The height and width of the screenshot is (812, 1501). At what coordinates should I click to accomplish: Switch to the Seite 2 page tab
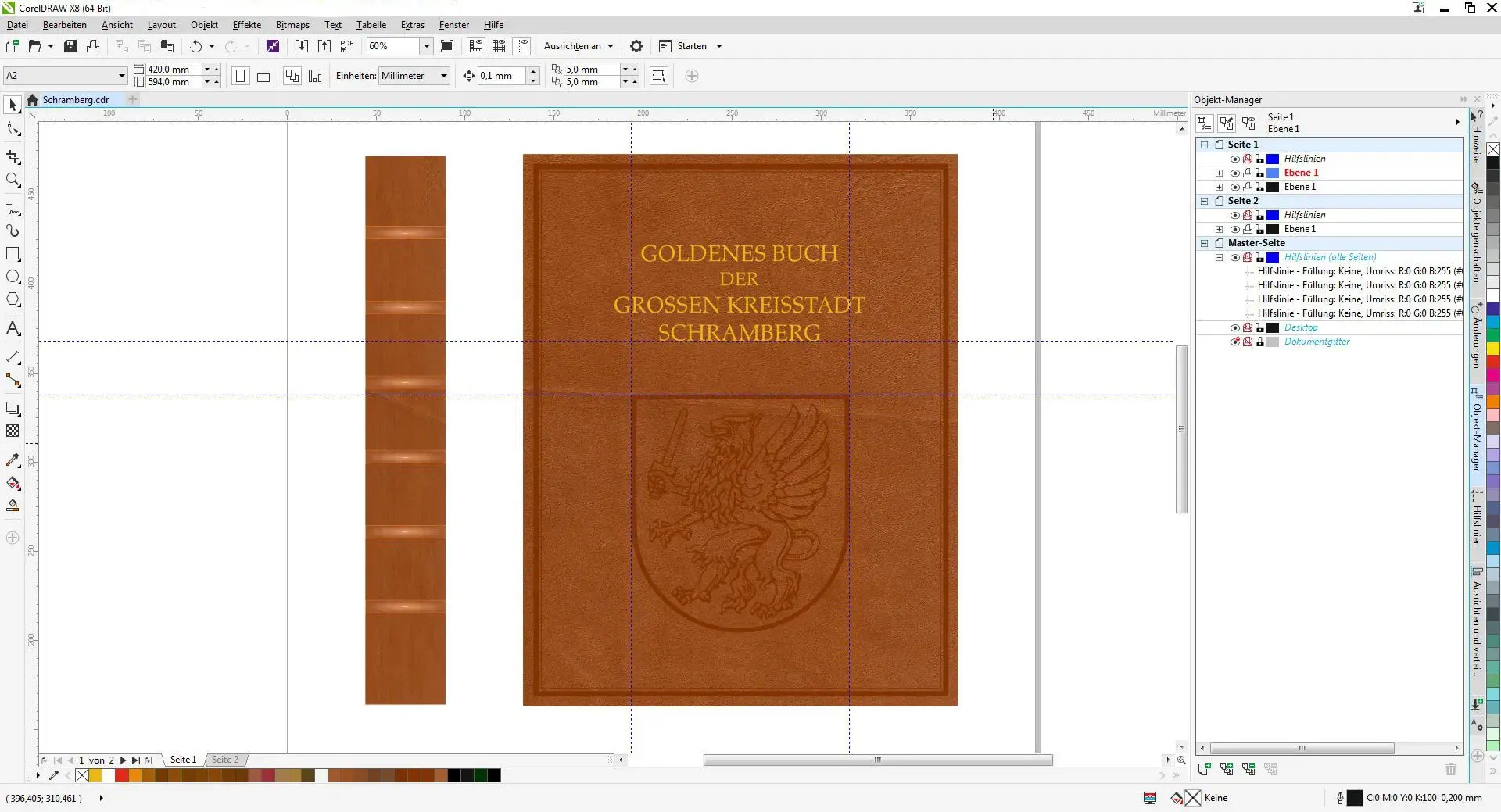[225, 760]
